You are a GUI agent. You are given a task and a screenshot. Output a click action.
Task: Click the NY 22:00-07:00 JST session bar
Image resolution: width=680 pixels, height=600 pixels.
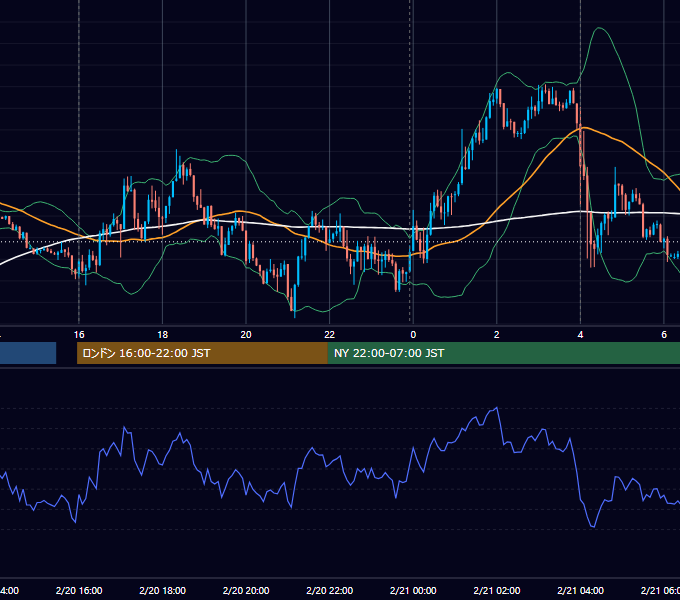click(503, 353)
